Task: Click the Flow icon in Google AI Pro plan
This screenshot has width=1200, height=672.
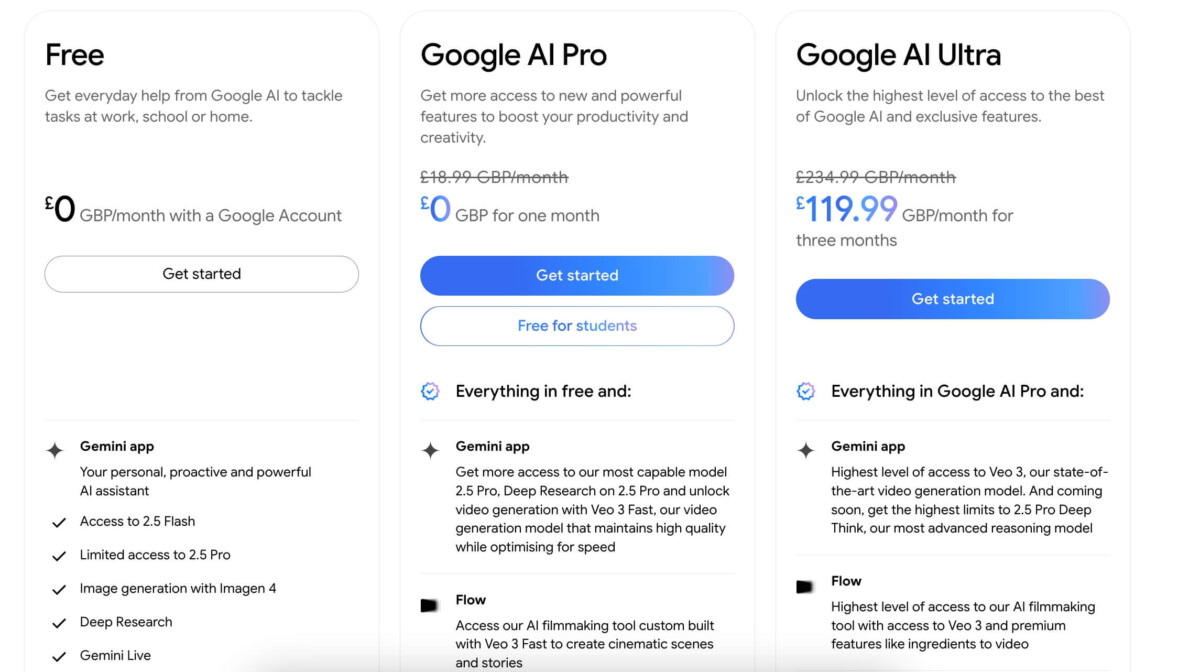Action: [430, 605]
